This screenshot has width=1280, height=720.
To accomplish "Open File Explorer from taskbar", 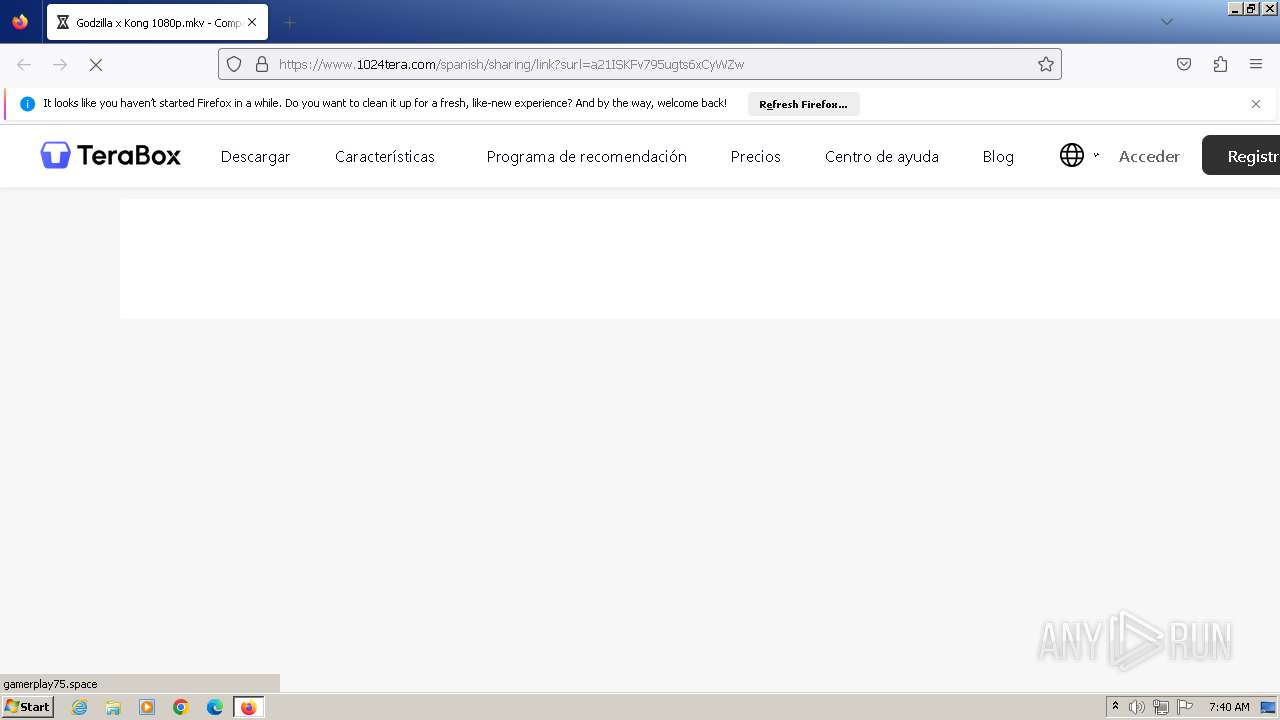I will [113, 707].
